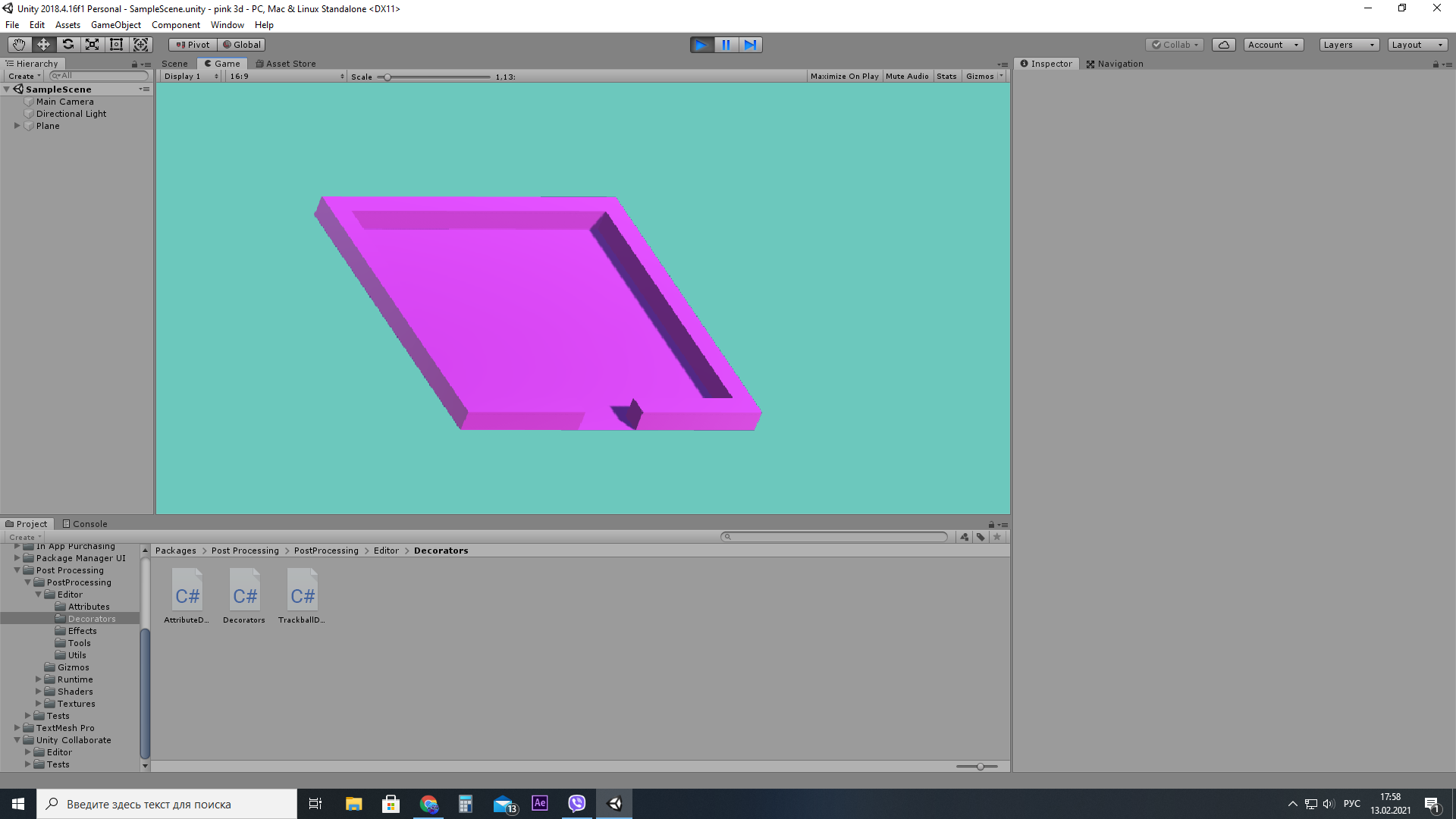The height and width of the screenshot is (819, 1456).
Task: Search by Label filter icon
Action: 981,537
